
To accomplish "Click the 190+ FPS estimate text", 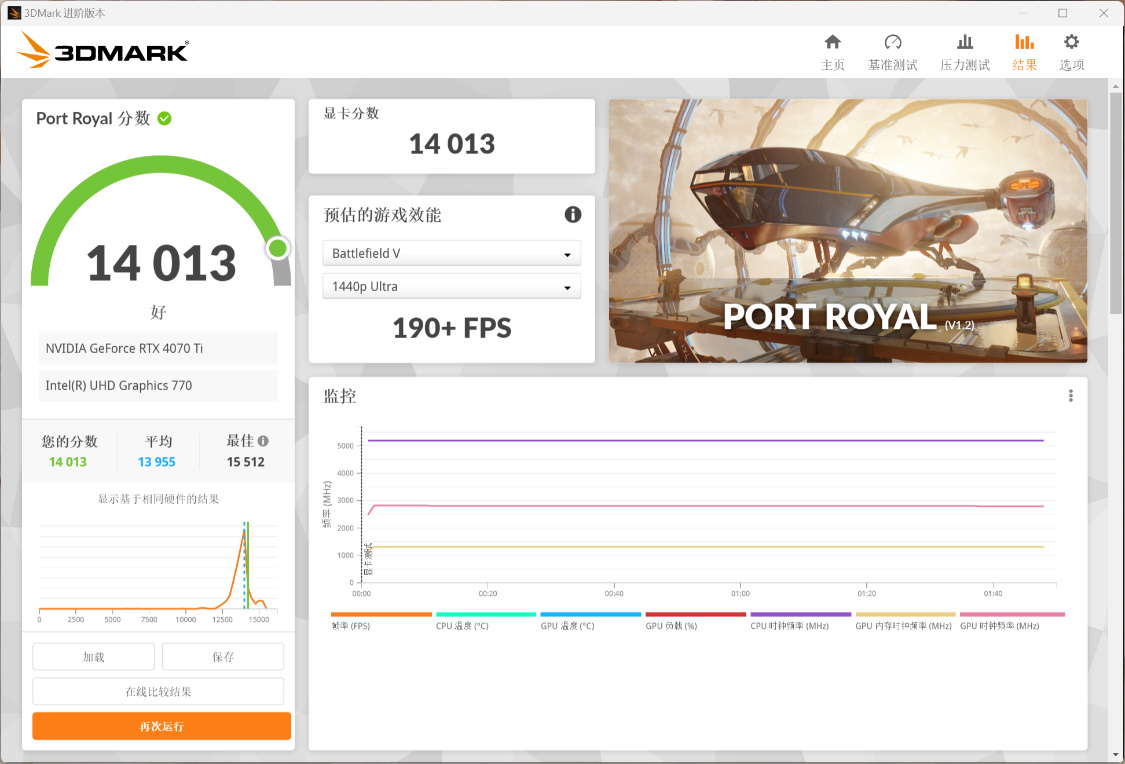I will (452, 328).
